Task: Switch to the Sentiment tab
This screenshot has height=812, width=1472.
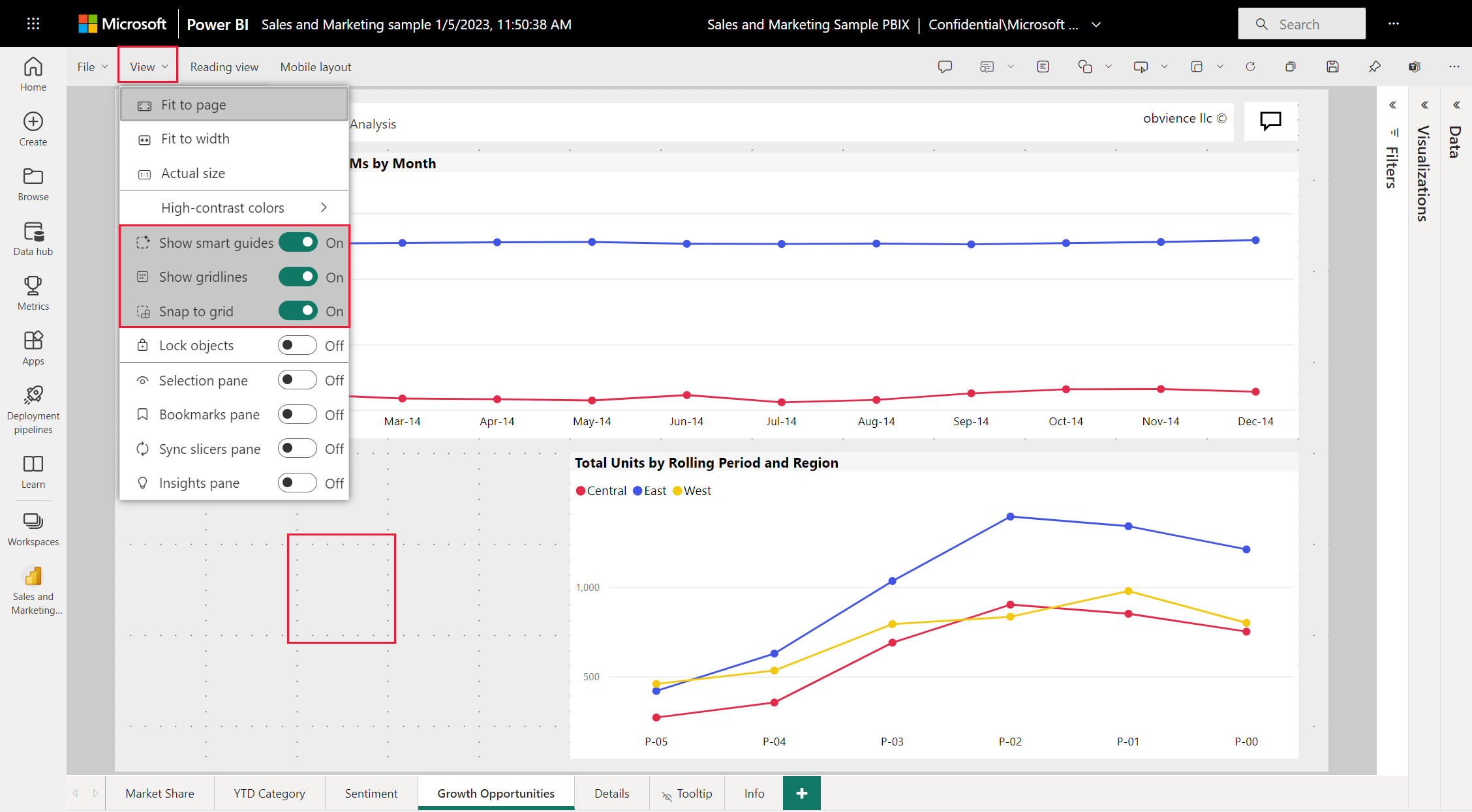Action: (371, 792)
